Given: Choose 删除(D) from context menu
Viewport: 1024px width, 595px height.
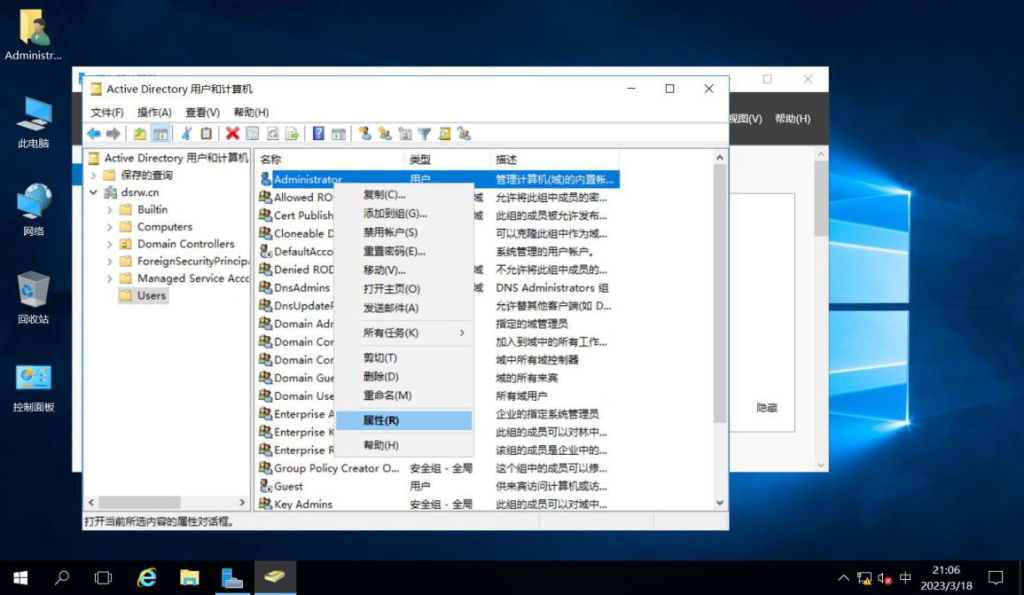Looking at the screenshot, I should pos(404,377).
